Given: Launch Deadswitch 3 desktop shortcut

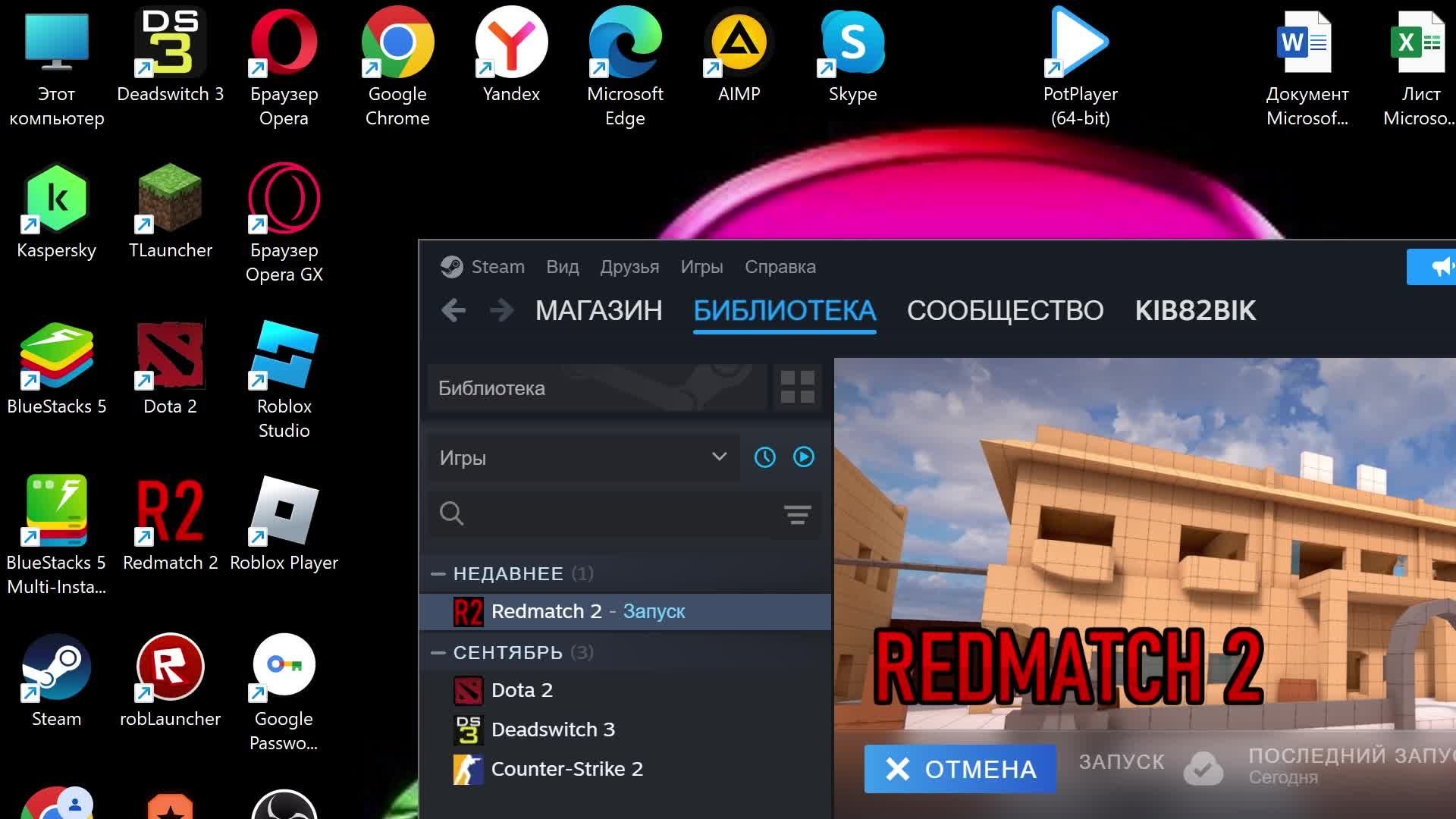Looking at the screenshot, I should pyautogui.click(x=171, y=55).
